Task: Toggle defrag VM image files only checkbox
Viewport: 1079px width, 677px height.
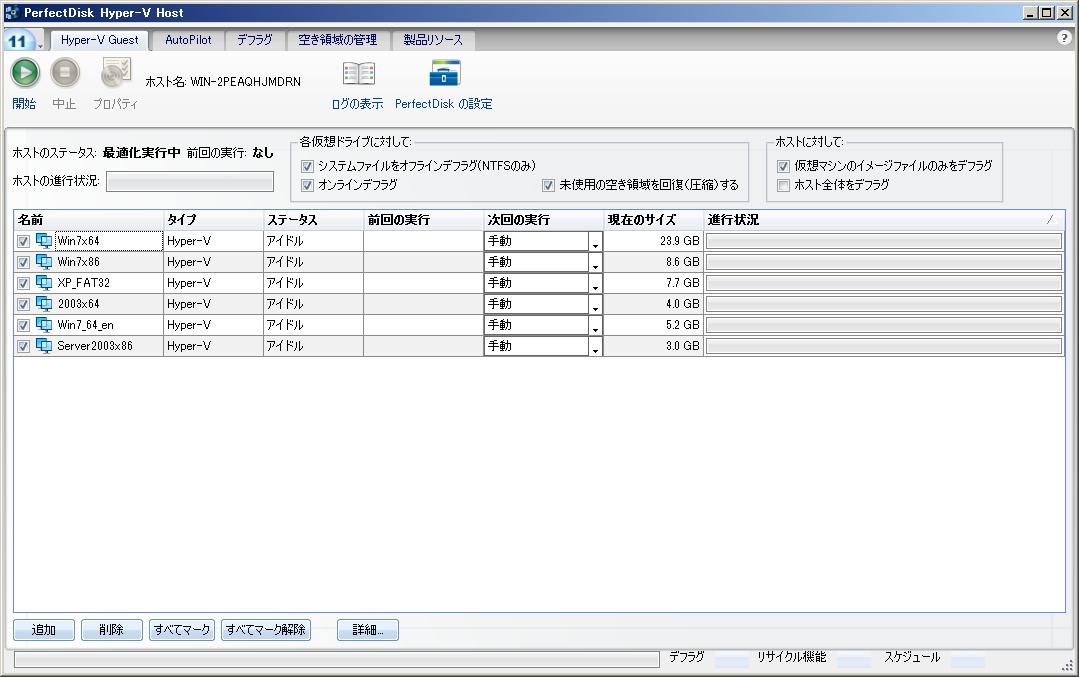Action: tap(783, 166)
